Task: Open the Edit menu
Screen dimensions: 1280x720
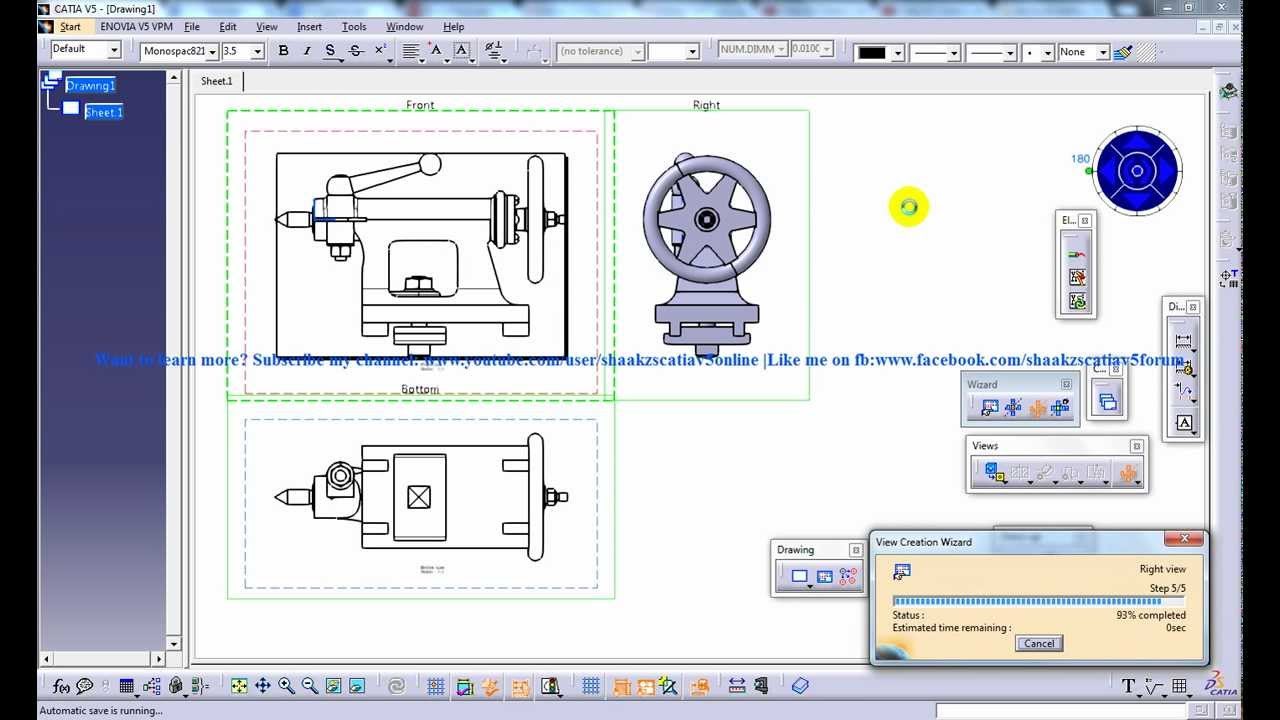Action: [228, 27]
